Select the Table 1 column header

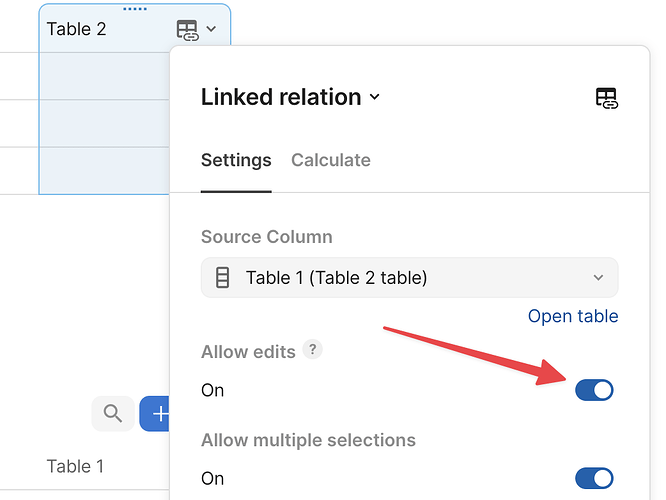[76, 466]
